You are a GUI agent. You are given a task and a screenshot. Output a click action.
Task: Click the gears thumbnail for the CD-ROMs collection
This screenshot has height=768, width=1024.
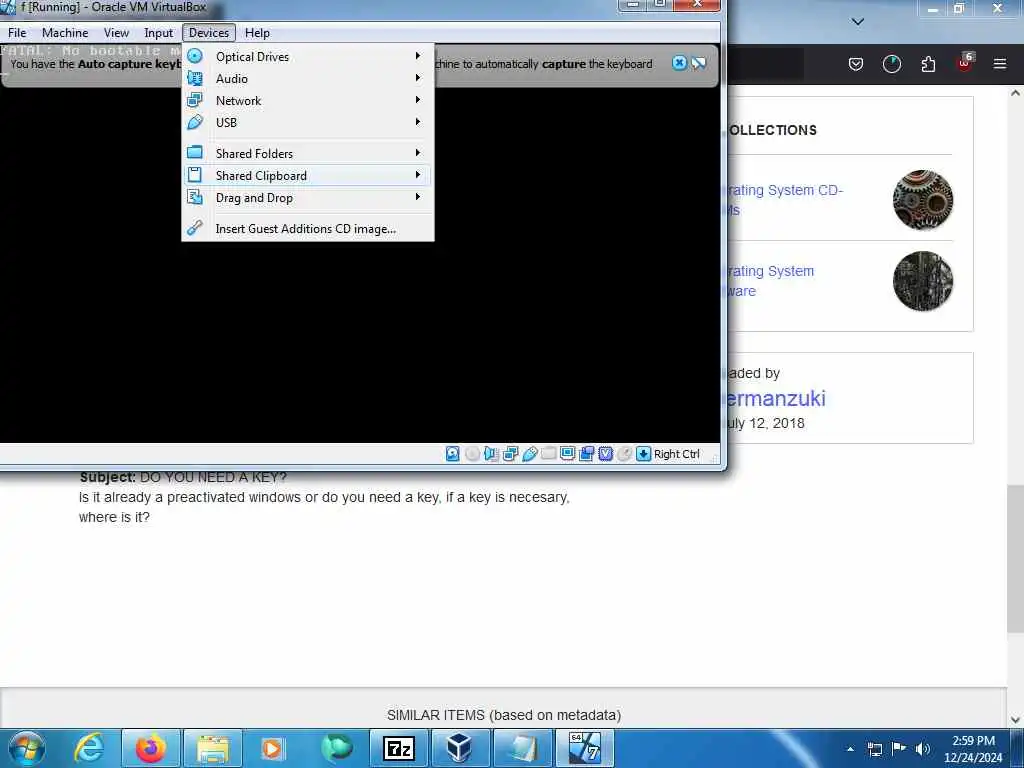point(923,200)
